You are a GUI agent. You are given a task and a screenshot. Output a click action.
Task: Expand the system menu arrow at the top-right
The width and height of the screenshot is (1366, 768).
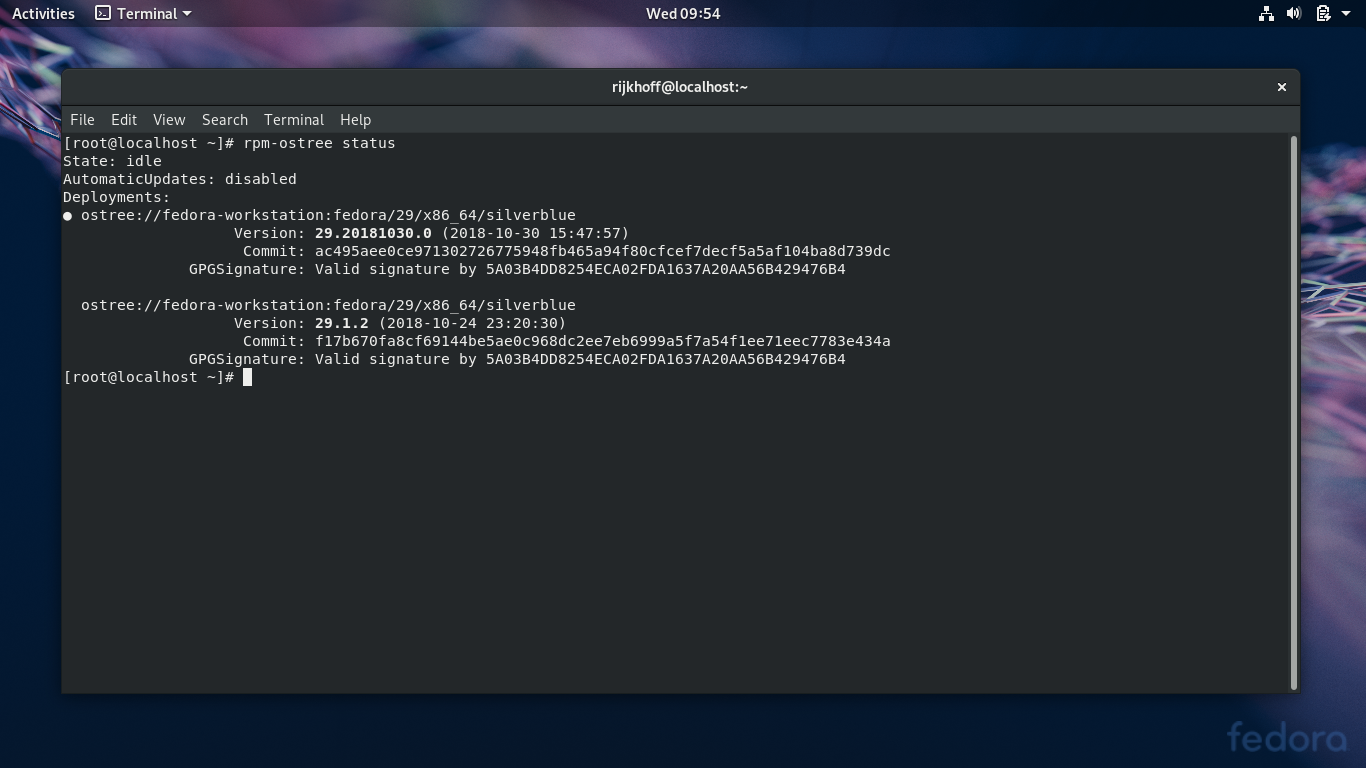click(x=1346, y=14)
